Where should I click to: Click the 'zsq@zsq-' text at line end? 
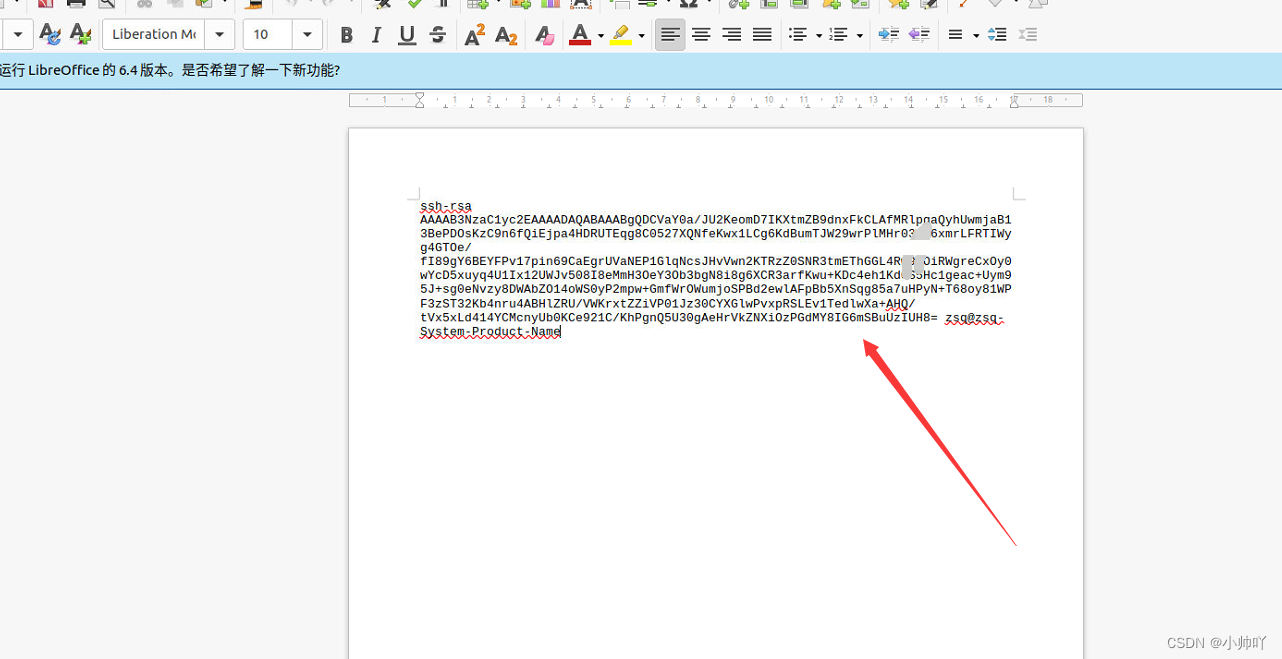975,318
